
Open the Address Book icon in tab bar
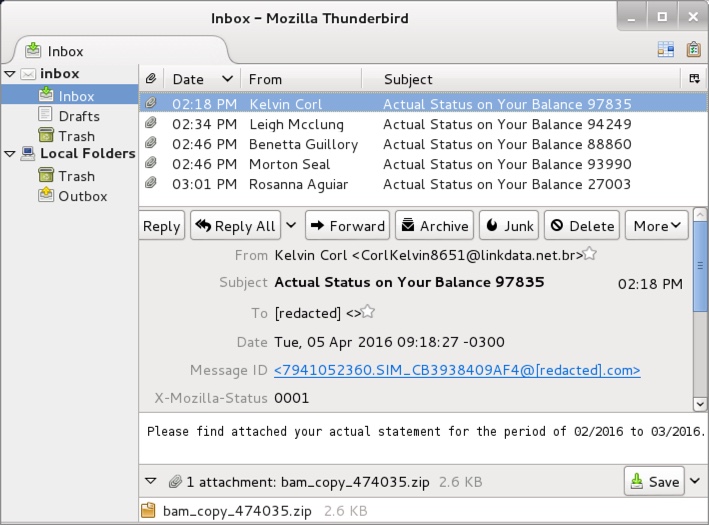coord(666,49)
